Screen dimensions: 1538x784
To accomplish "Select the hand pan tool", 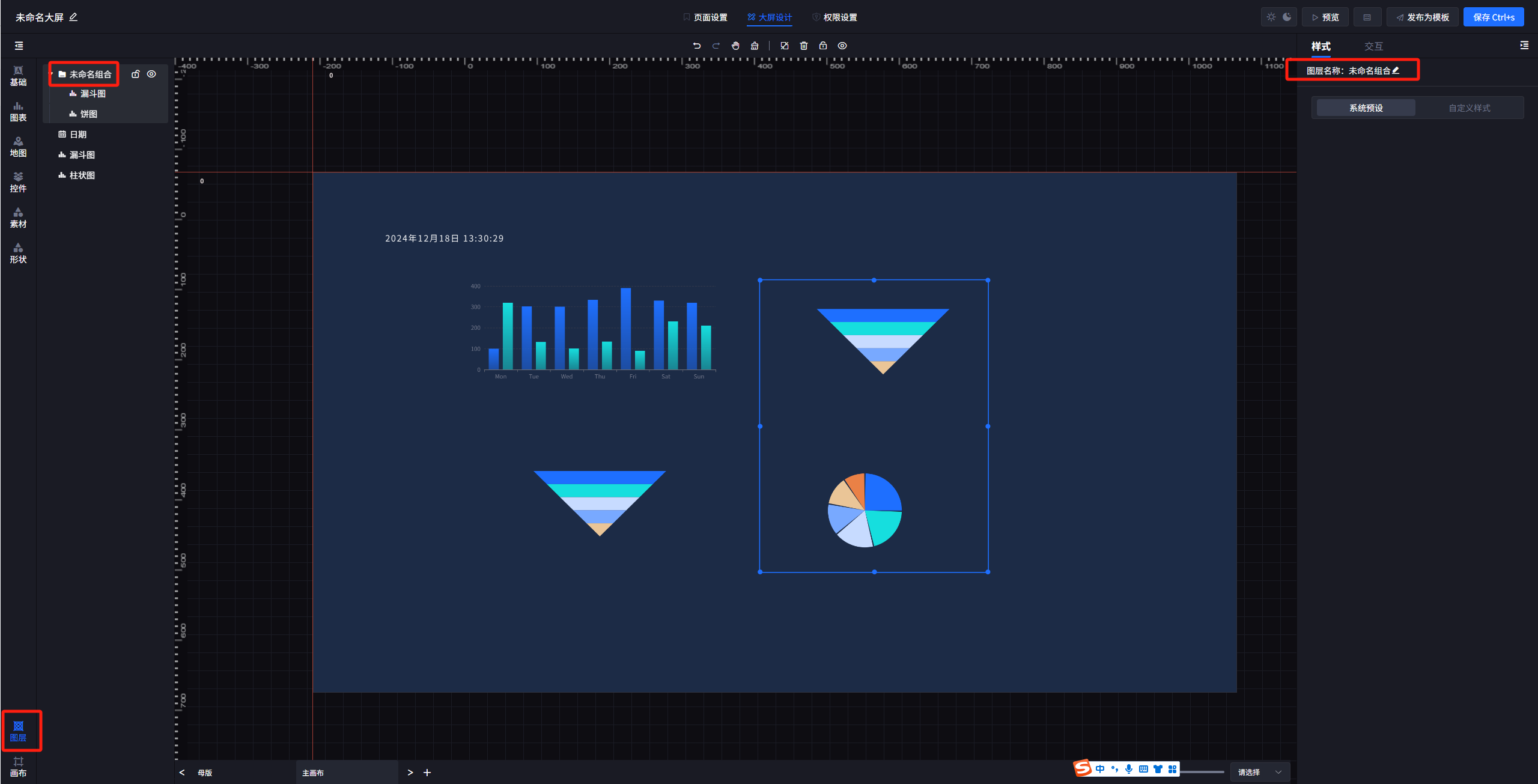I will pos(735,46).
